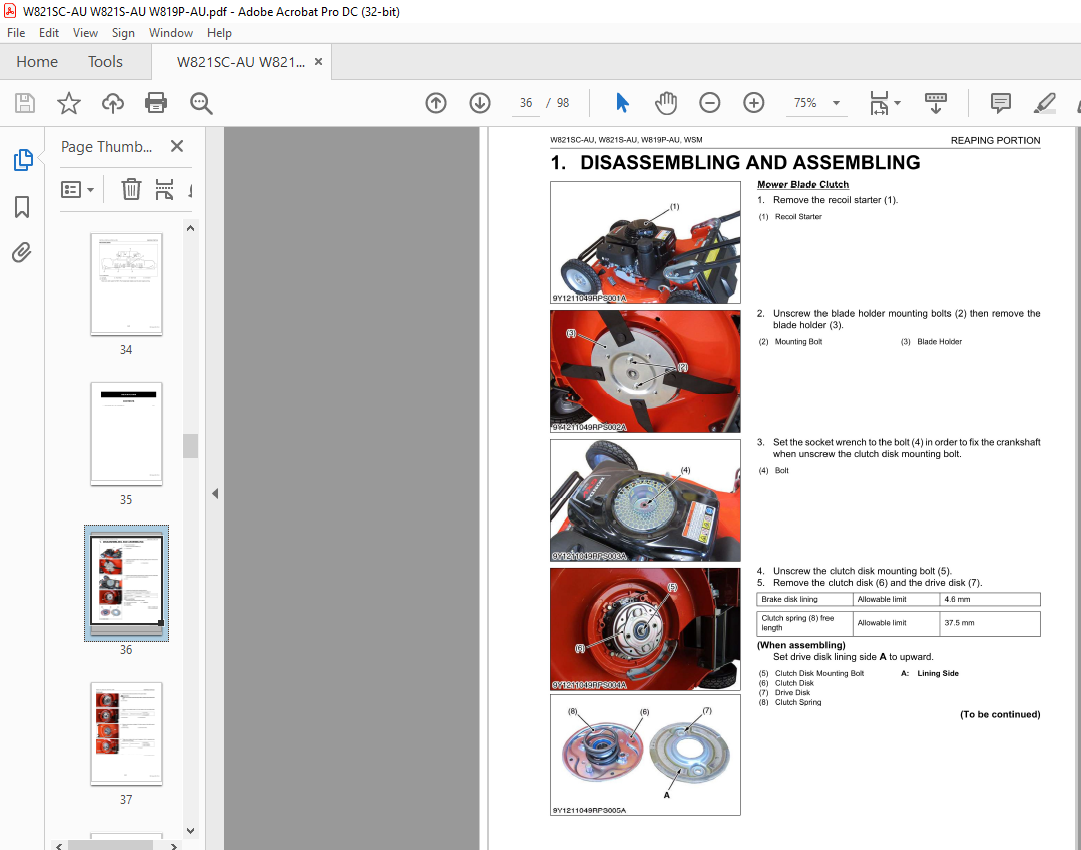Activate the Hand pan tool
Image resolution: width=1081 pixels, height=850 pixels.
coord(665,103)
